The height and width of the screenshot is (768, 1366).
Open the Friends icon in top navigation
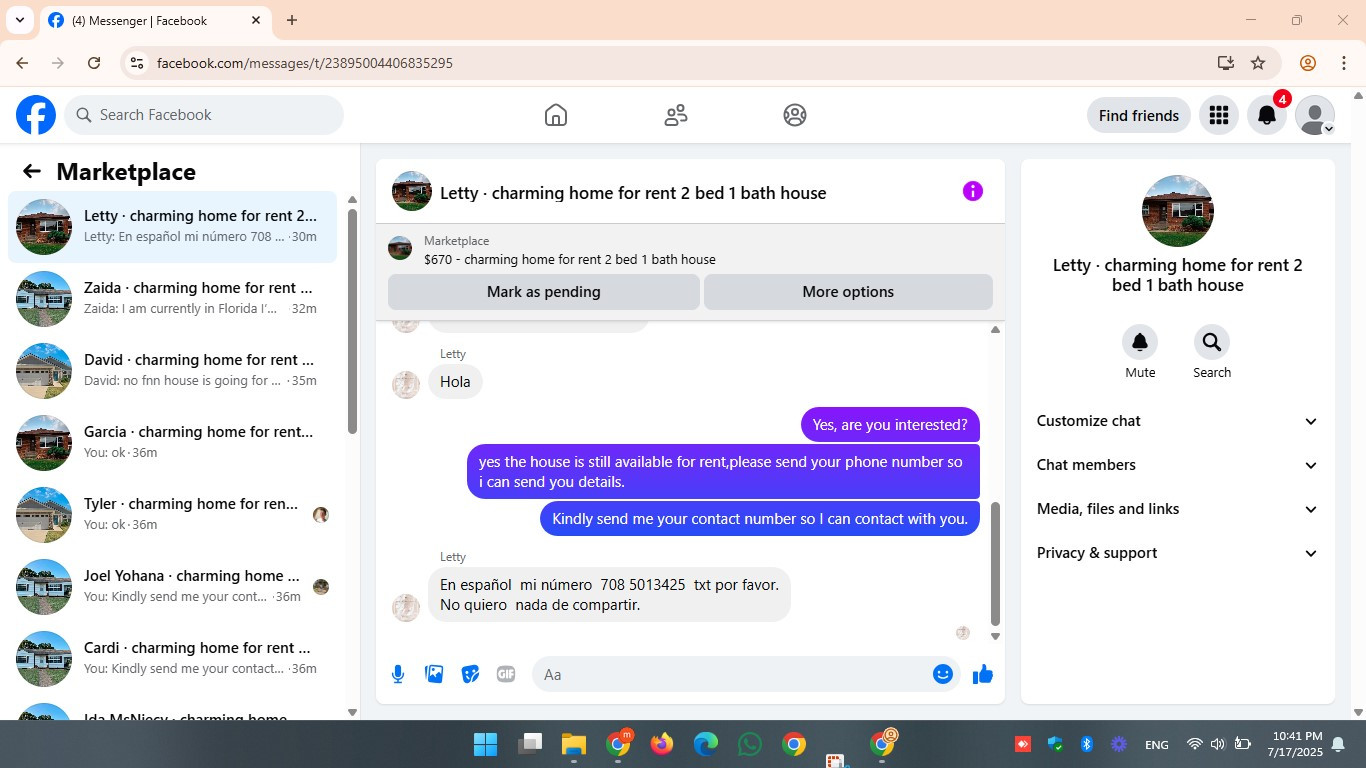676,115
